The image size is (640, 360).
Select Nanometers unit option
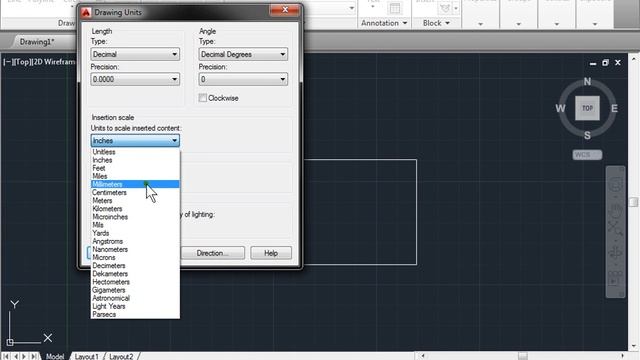pos(135,249)
